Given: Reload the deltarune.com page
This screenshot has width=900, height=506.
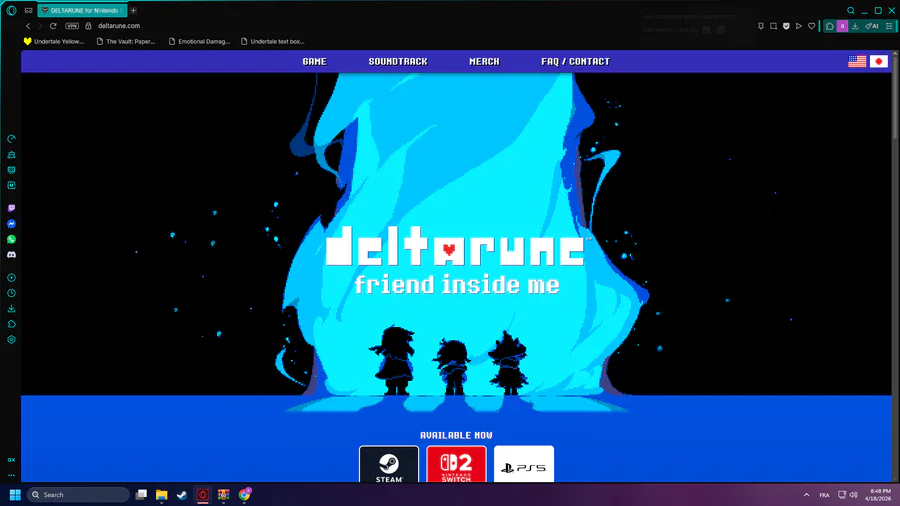Looking at the screenshot, I should coord(53,26).
